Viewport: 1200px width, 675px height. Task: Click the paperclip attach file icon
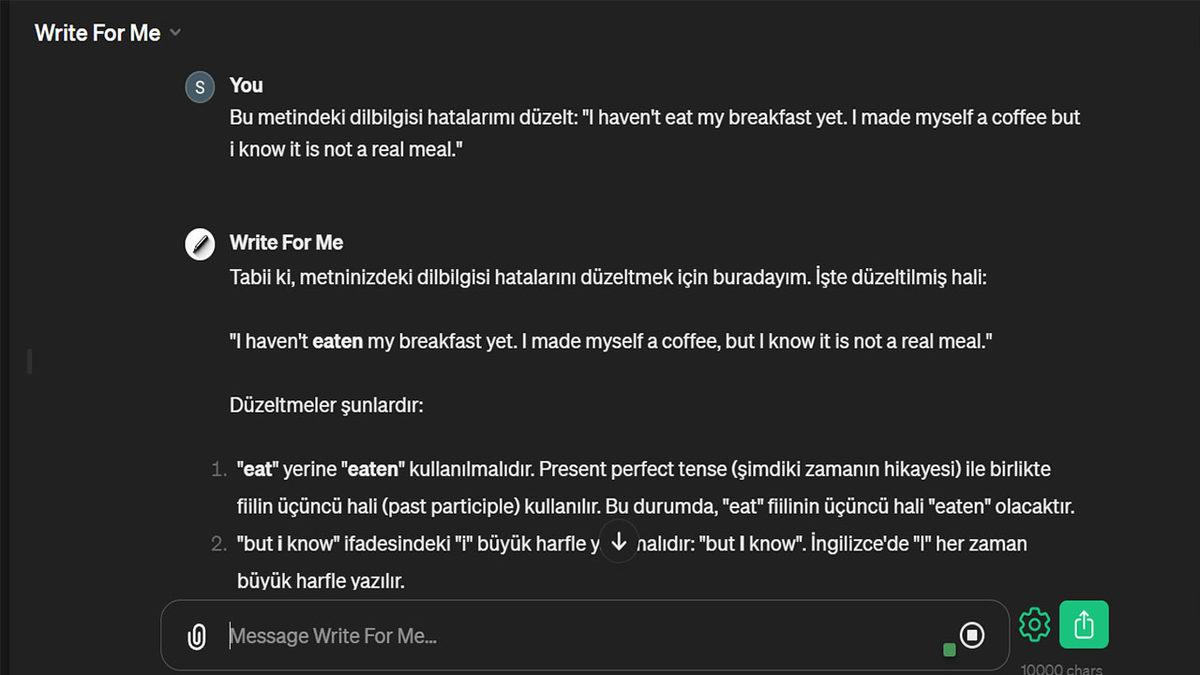(197, 637)
